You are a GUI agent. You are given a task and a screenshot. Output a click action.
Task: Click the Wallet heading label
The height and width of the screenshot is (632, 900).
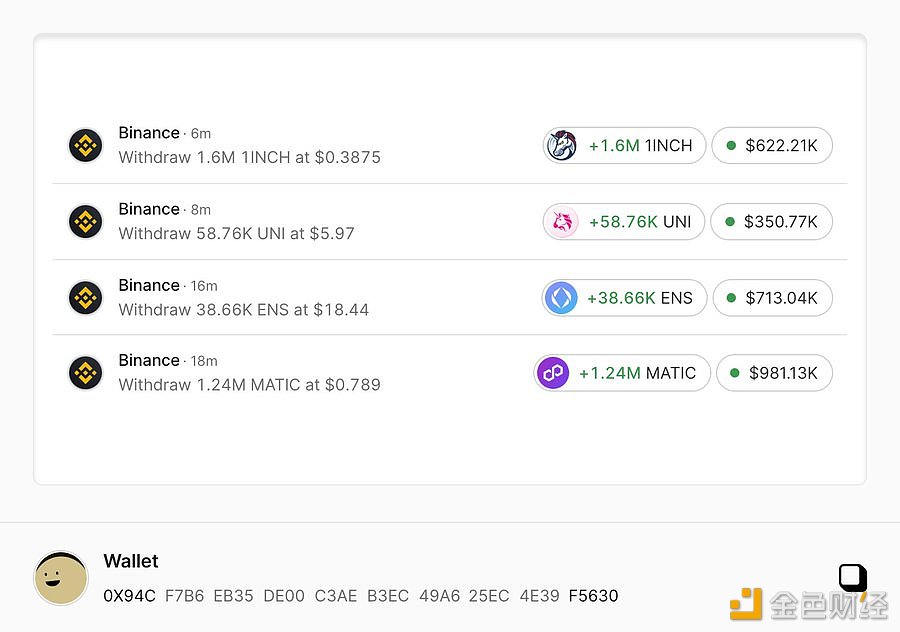tap(131, 561)
